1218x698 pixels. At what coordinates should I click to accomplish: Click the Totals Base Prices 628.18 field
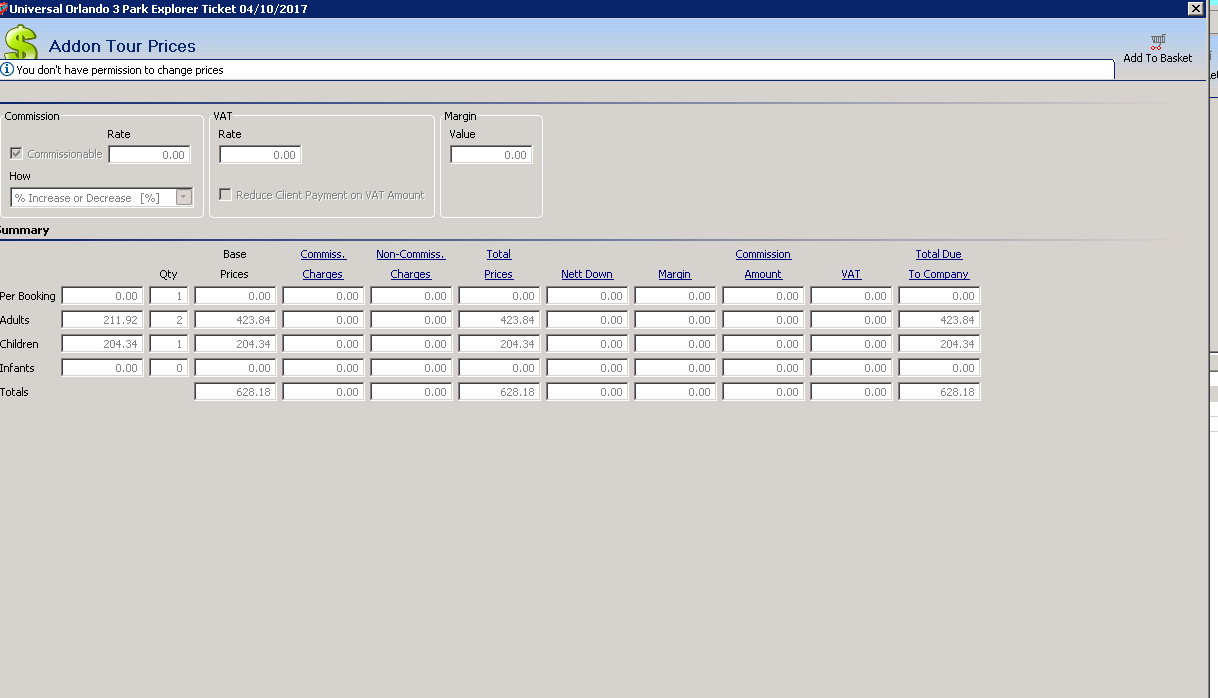(235, 392)
